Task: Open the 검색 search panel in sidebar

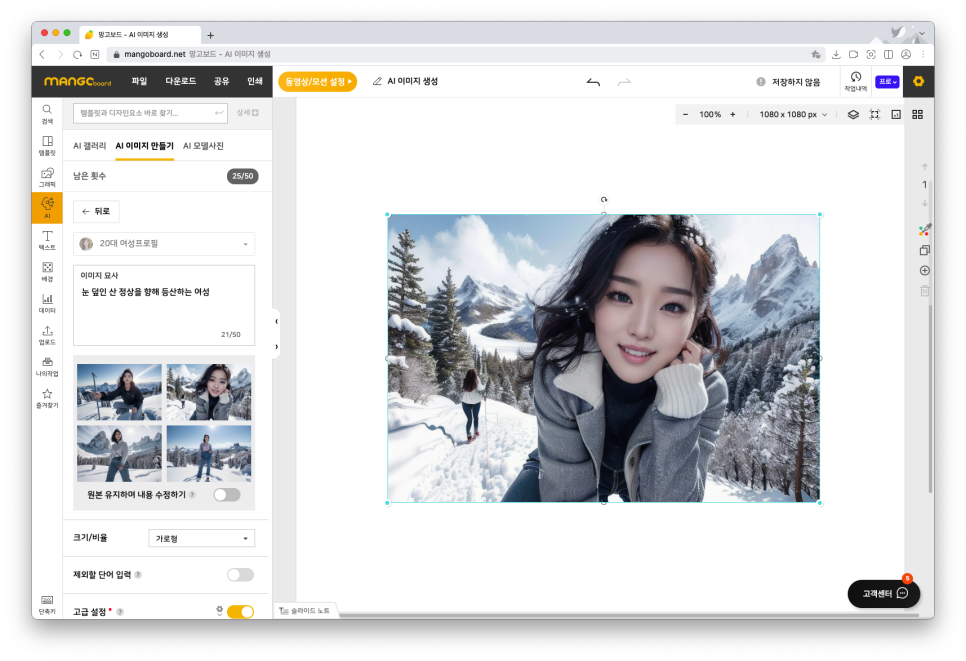Action: pos(47,114)
